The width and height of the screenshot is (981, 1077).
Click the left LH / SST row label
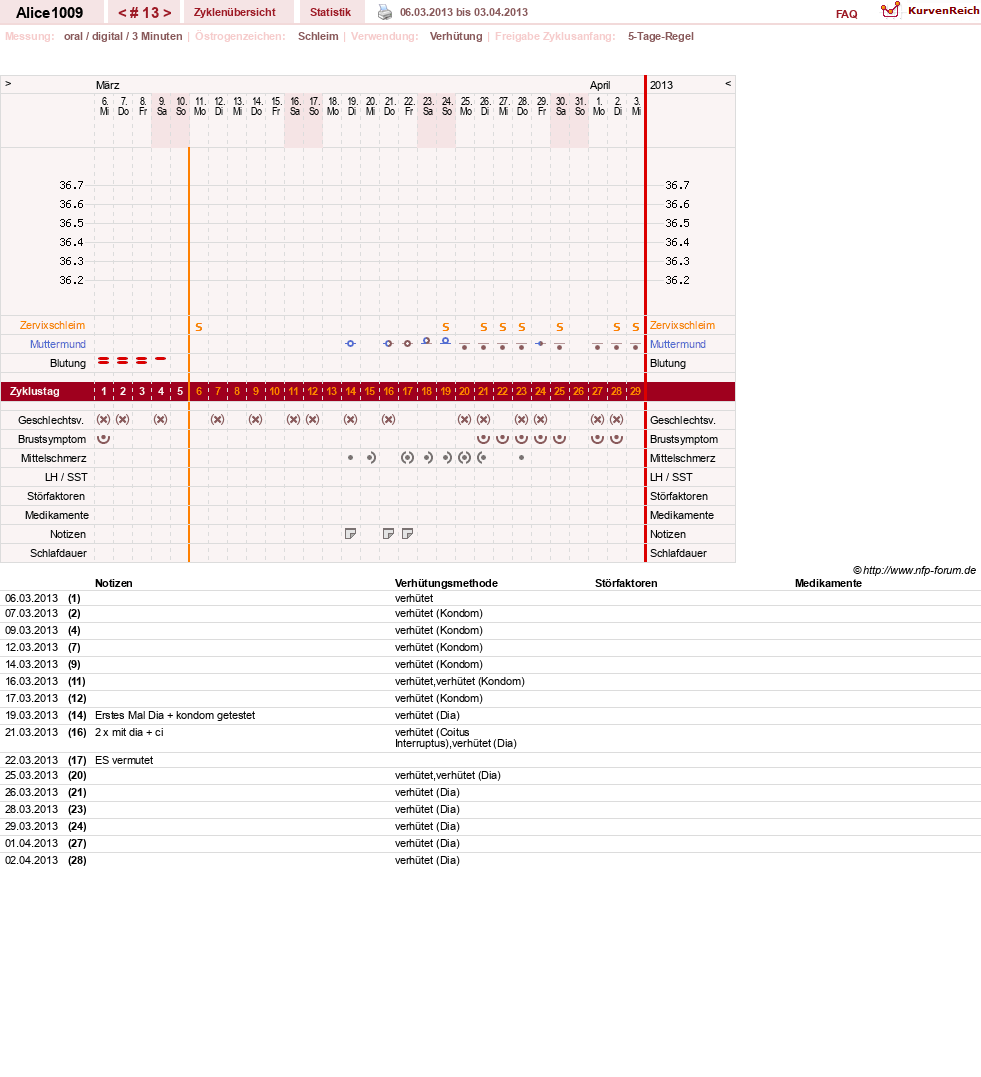(66, 477)
